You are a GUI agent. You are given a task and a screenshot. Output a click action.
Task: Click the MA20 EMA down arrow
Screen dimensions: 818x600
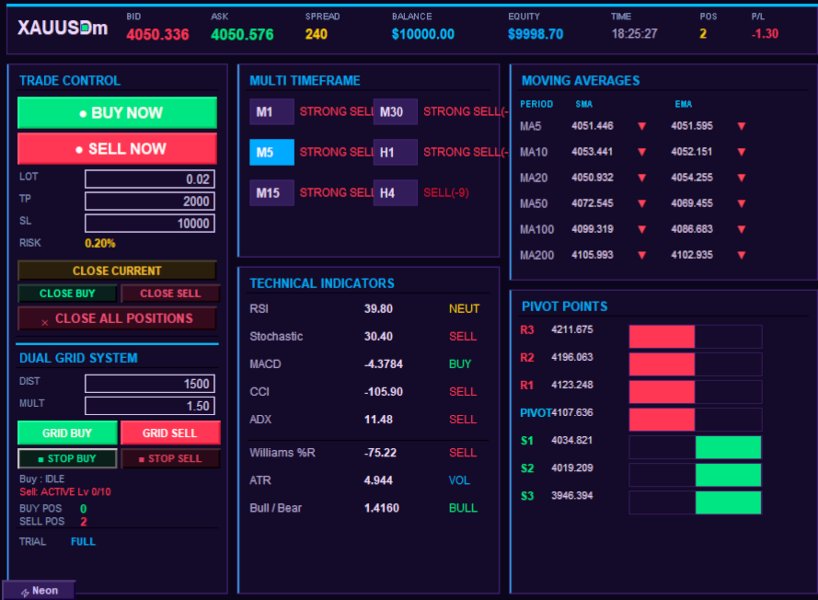(x=741, y=177)
